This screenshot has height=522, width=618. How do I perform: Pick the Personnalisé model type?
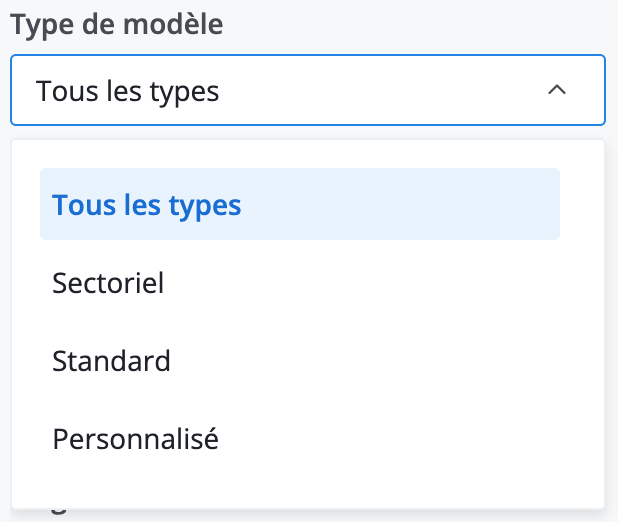point(300,439)
